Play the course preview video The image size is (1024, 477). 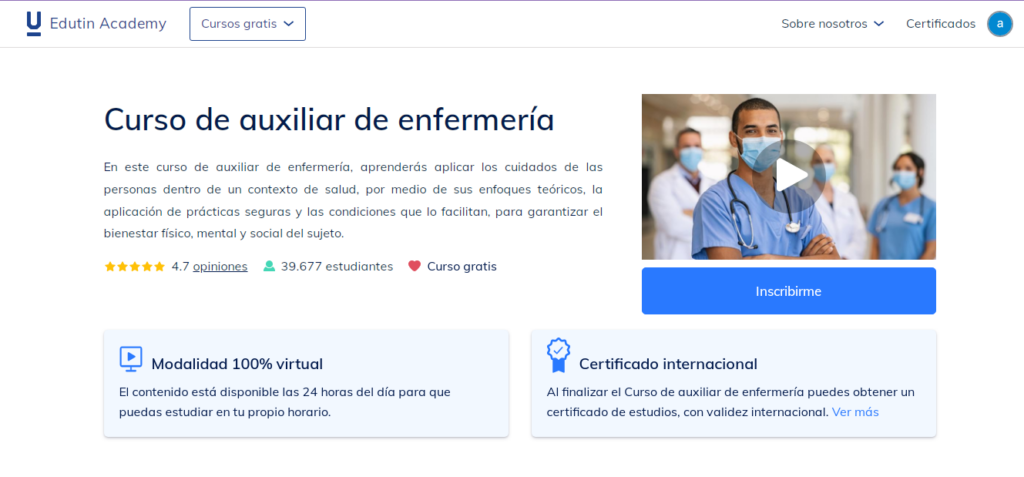pyautogui.click(x=790, y=175)
